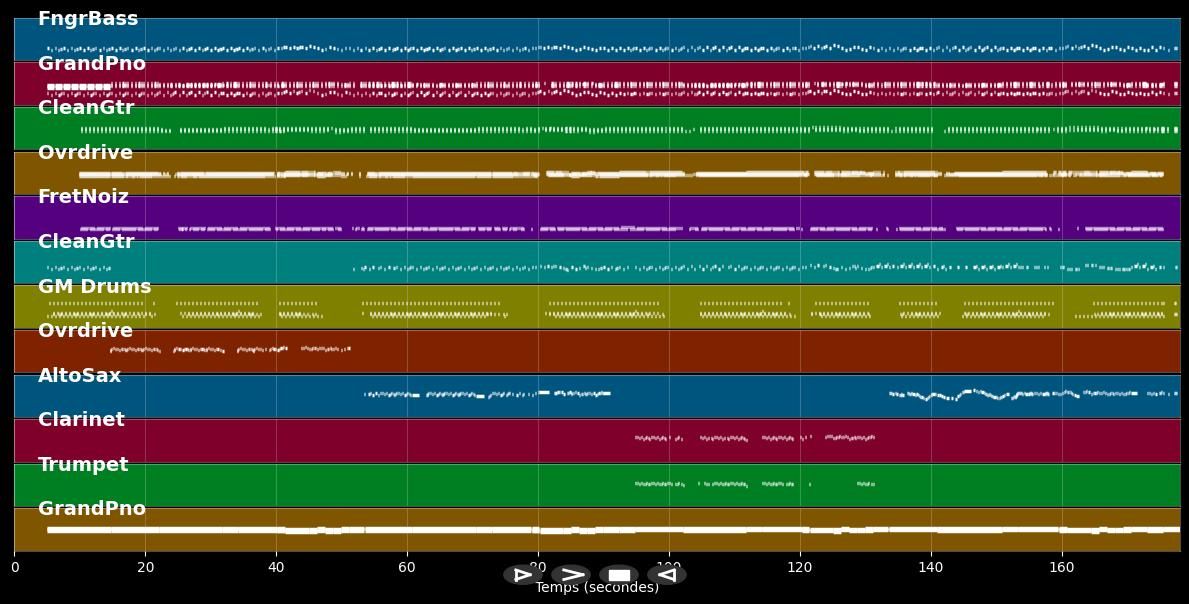The image size is (1189, 604).
Task: Click the GM Drums track label
Action: [x=95, y=287]
